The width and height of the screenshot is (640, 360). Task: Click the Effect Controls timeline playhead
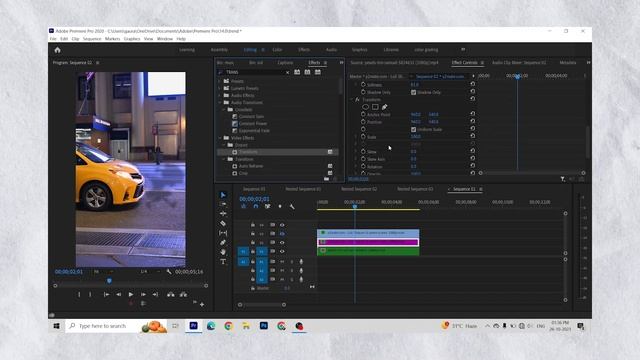tap(518, 76)
